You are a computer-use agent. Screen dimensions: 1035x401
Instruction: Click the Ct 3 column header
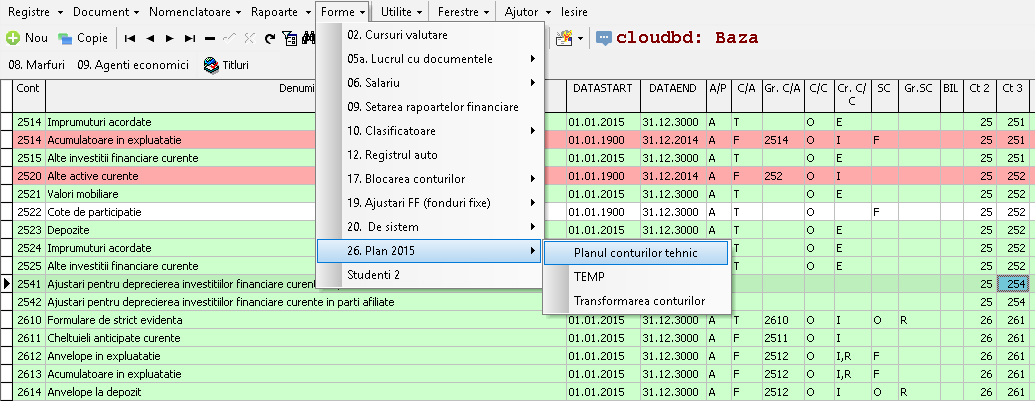tap(1013, 96)
